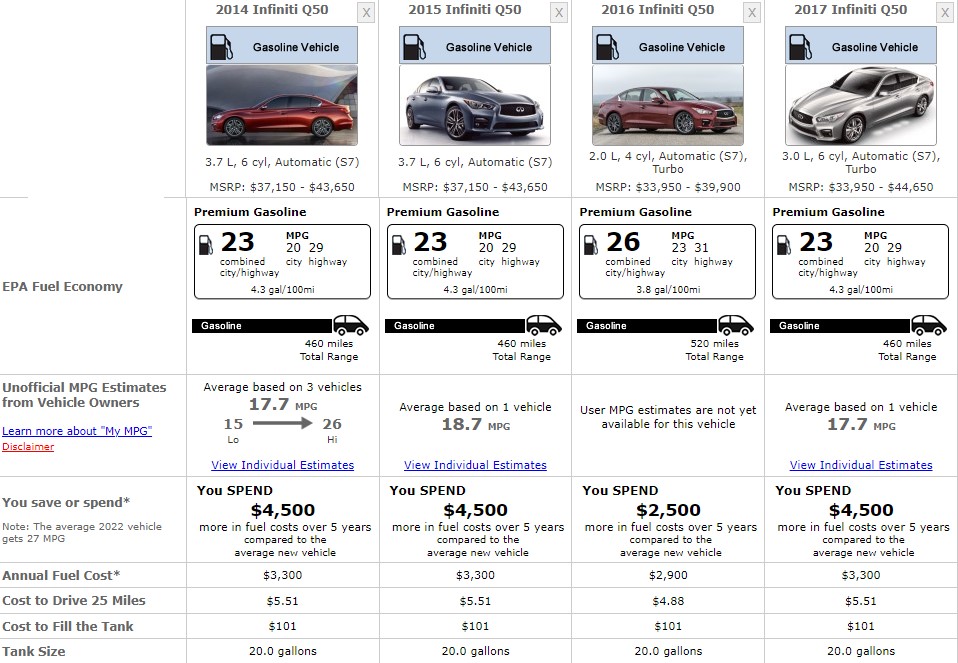The width and height of the screenshot is (958, 663).
Task: Click the 2014 Q50 gas pump icon
Action: 221,47
